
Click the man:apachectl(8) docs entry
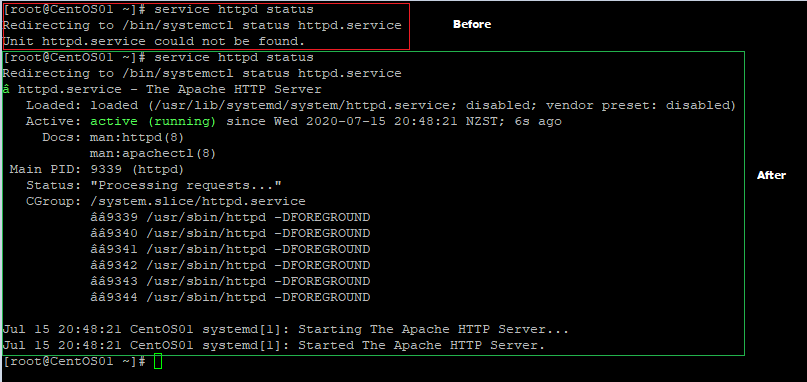point(153,153)
